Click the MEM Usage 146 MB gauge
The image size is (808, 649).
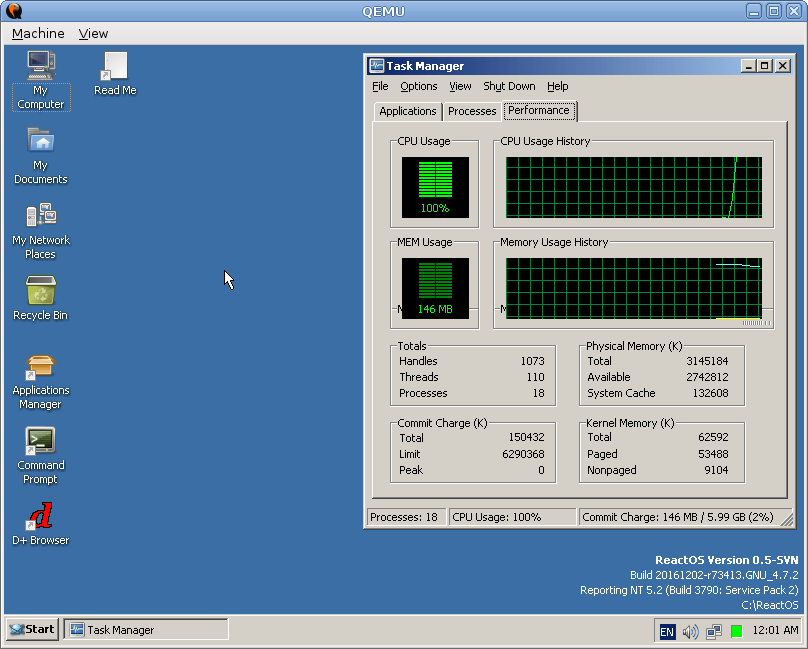435,288
